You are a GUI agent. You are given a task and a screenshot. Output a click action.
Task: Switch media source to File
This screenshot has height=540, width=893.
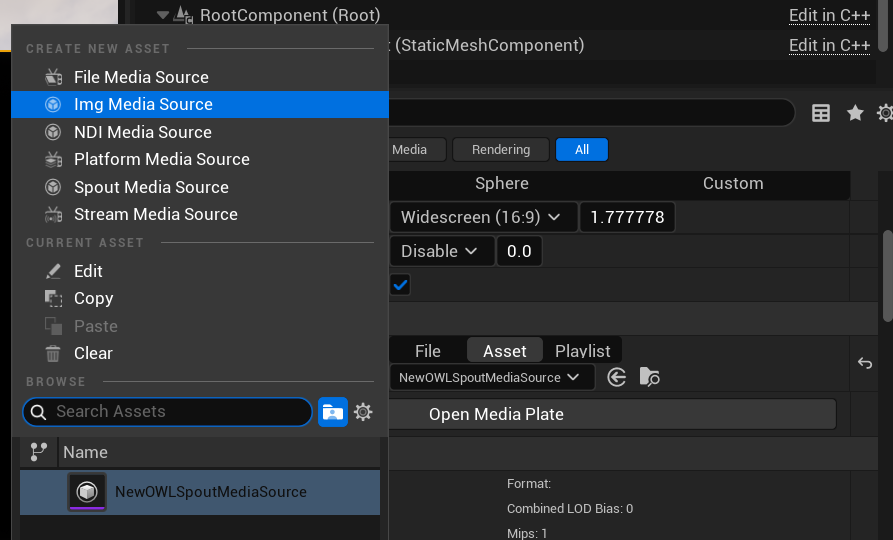[x=428, y=351]
